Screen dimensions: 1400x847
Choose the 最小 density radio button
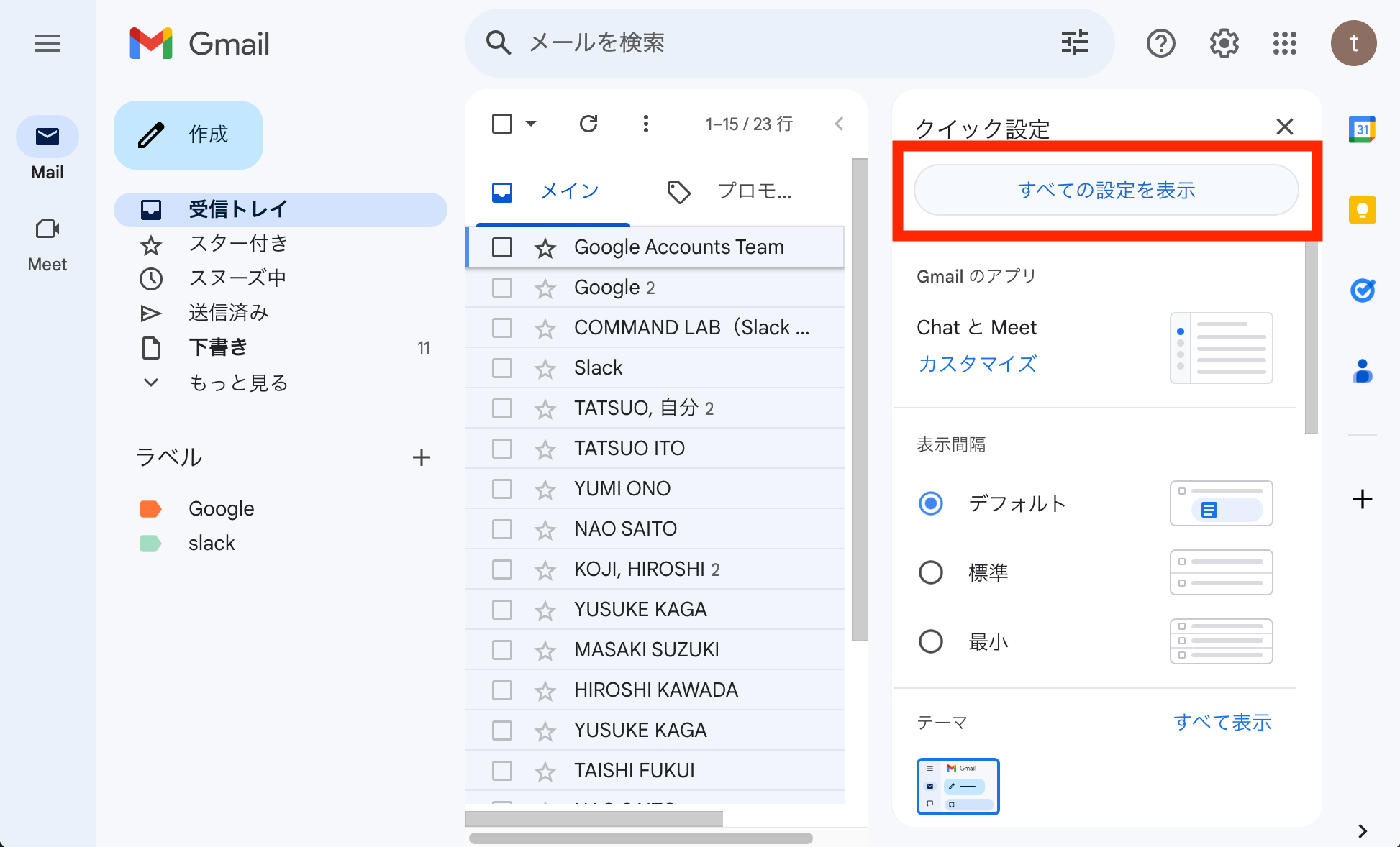(x=931, y=641)
